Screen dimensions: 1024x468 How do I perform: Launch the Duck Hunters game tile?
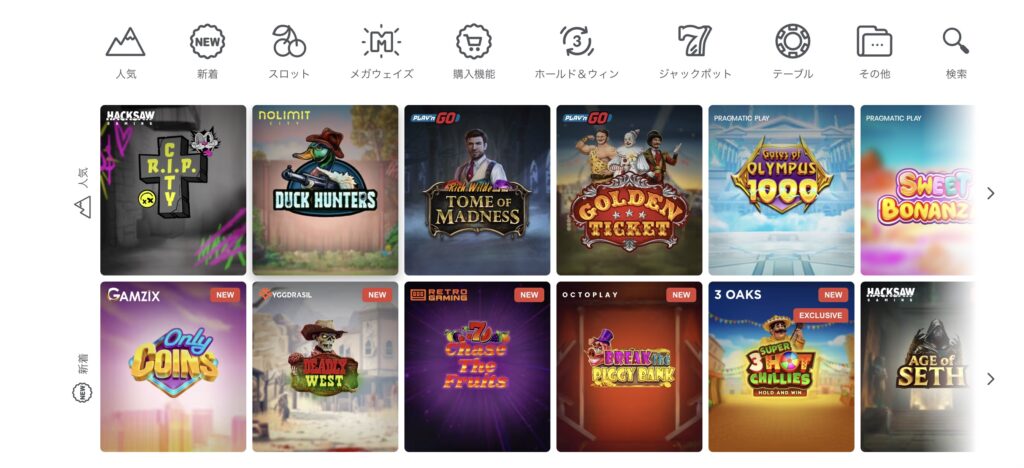(325, 190)
